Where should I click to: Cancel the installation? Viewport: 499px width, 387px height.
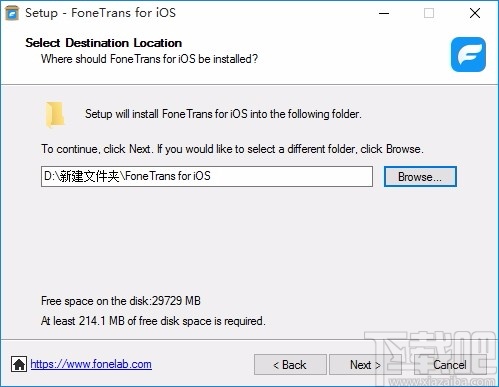[450, 365]
